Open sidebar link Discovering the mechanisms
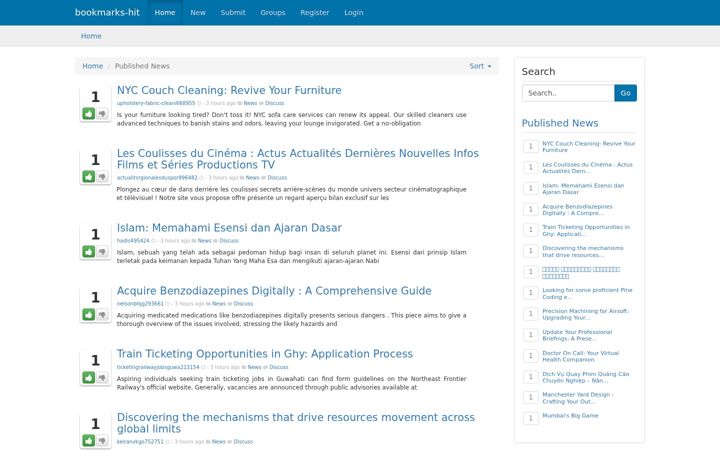This screenshot has height=450, width=720. pos(583,252)
